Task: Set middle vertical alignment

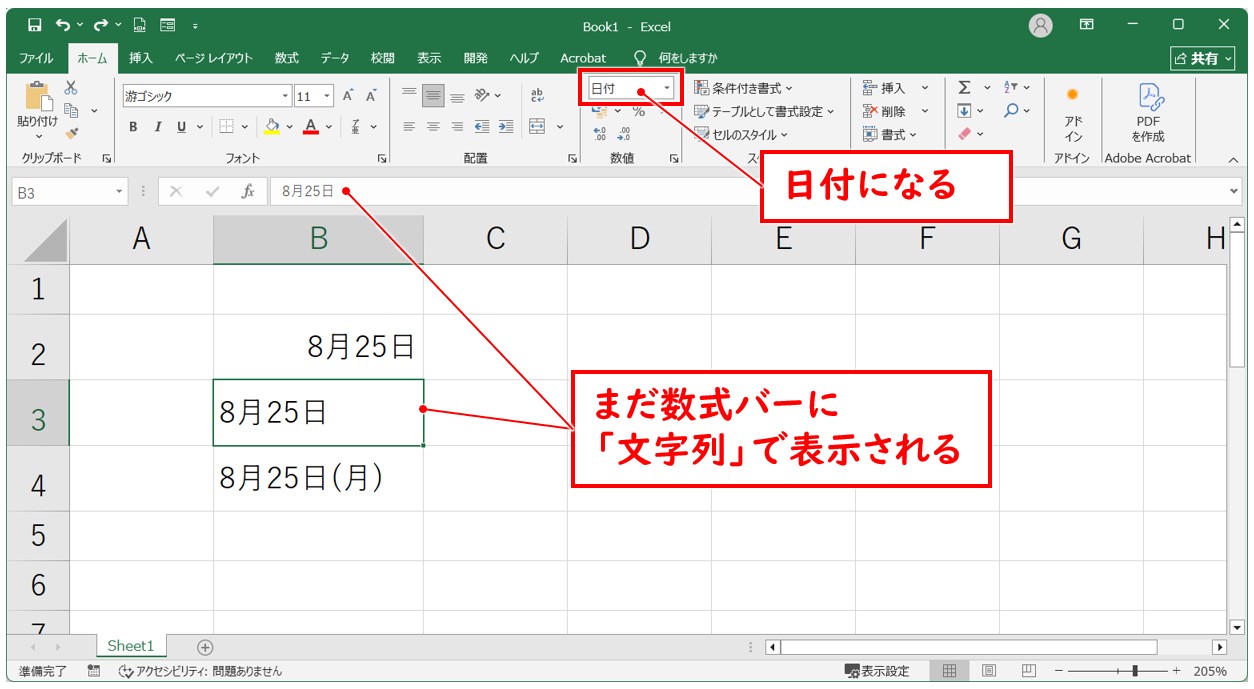Action: coord(433,96)
